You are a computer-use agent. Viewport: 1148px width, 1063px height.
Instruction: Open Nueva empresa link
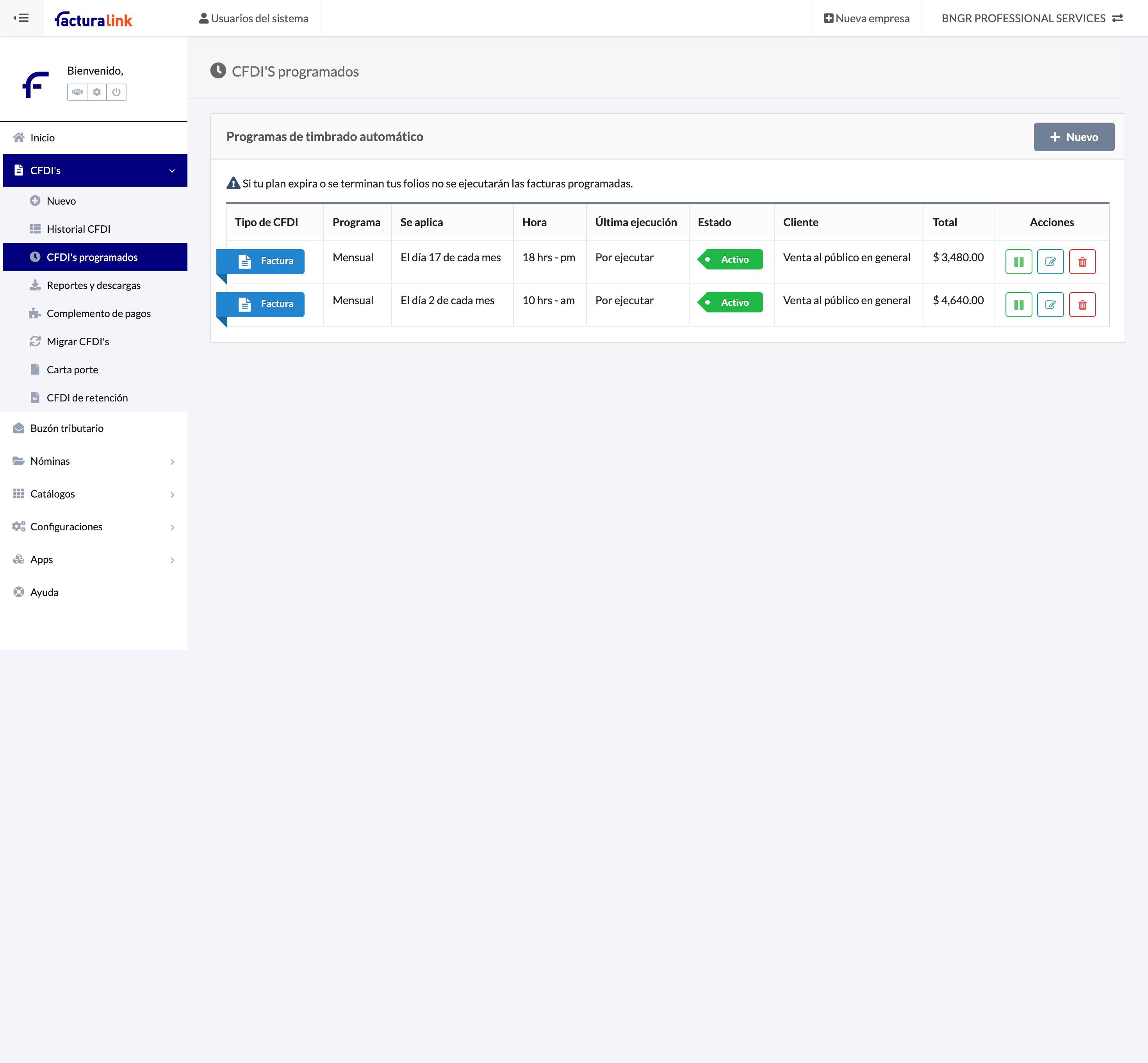(866, 18)
